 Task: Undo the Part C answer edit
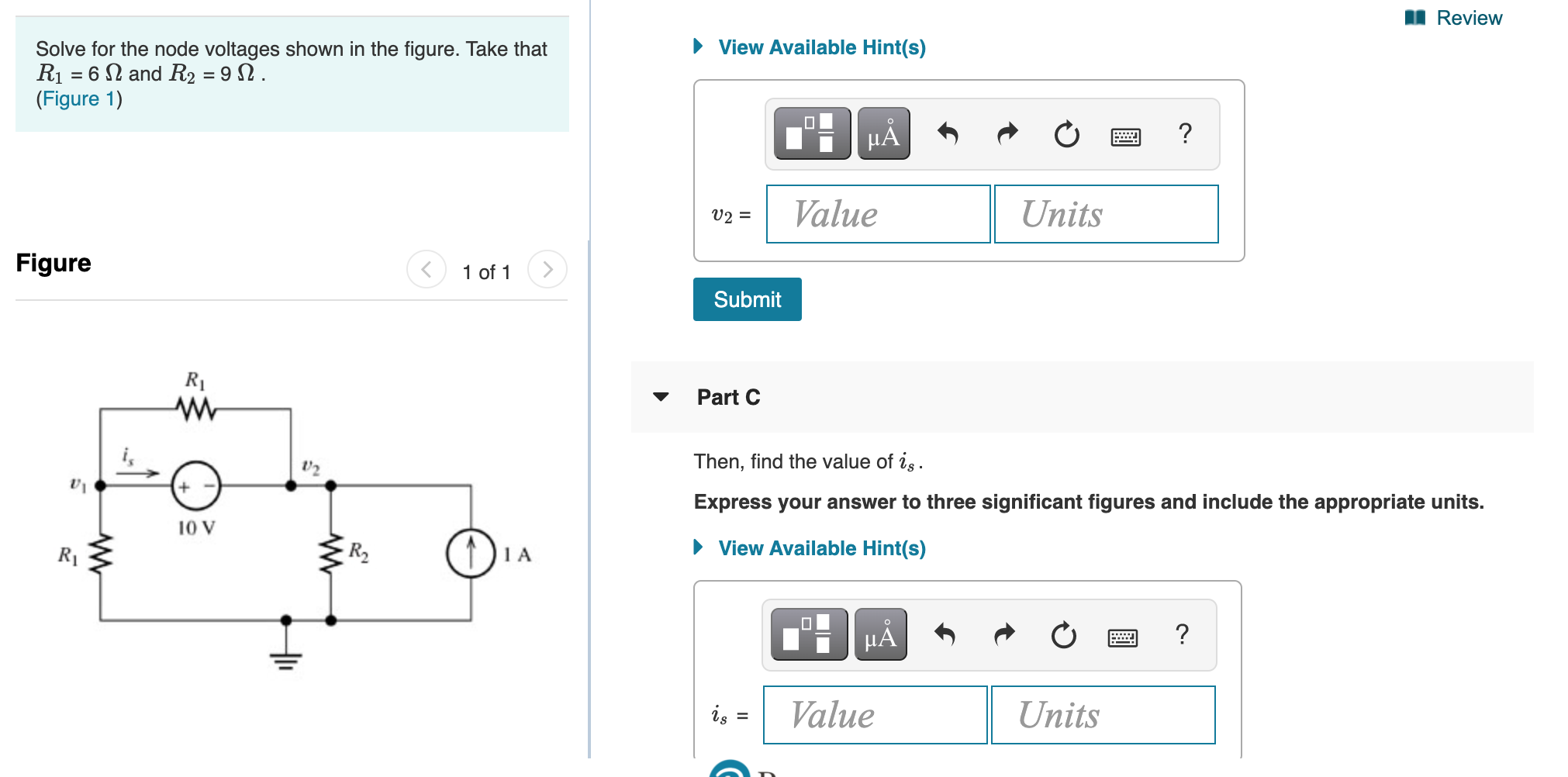(946, 635)
